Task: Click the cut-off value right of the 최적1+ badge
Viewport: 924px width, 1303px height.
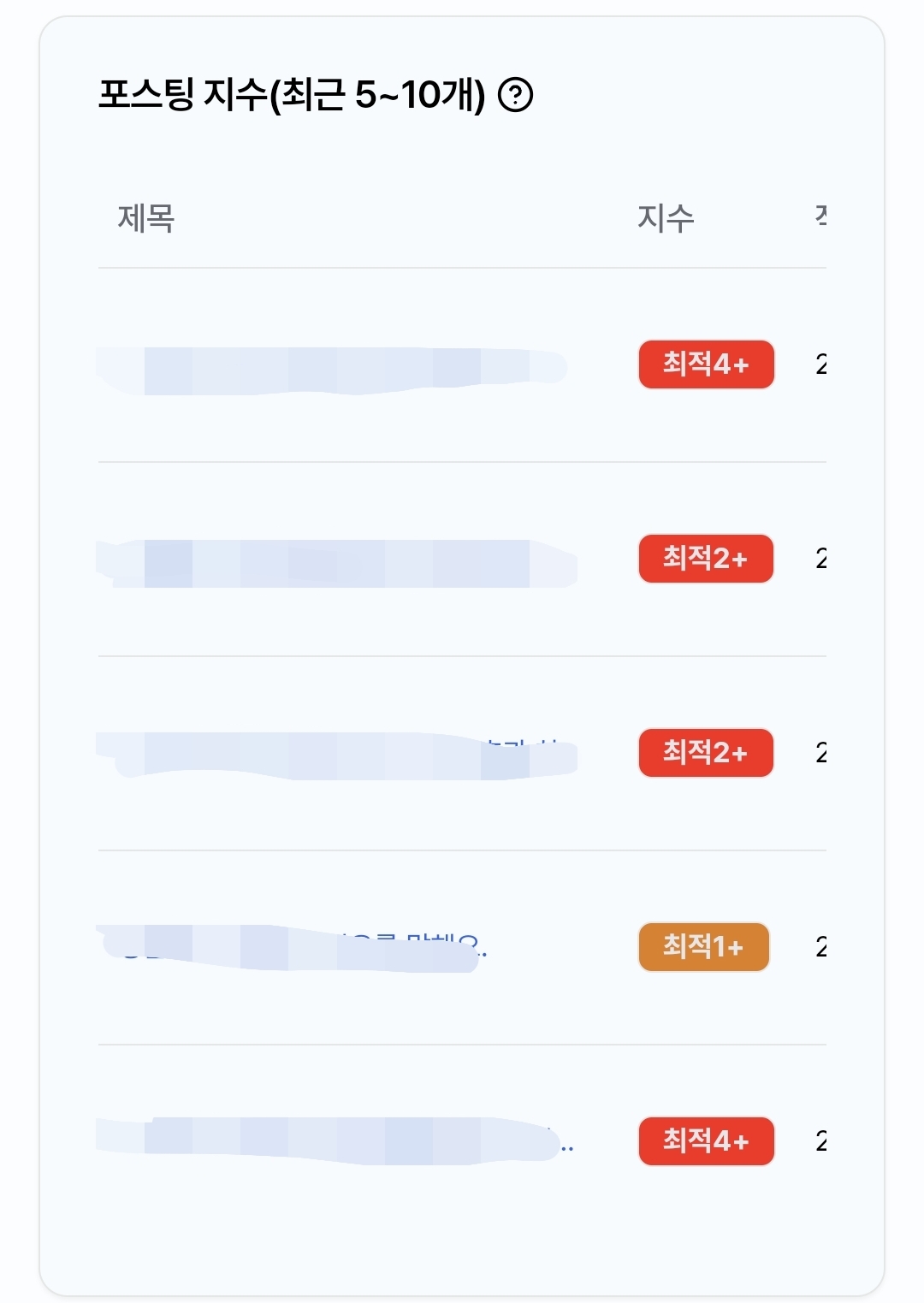Action: coord(821,948)
